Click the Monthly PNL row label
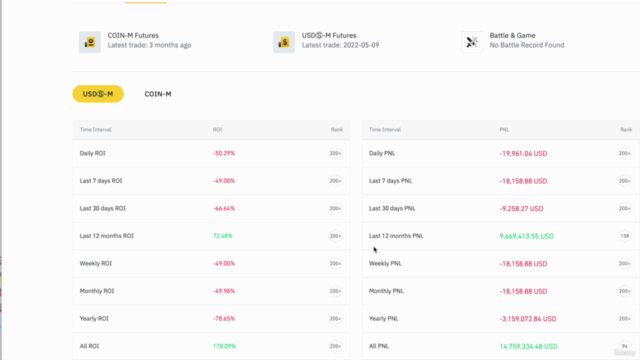The image size is (640, 360). click(387, 291)
